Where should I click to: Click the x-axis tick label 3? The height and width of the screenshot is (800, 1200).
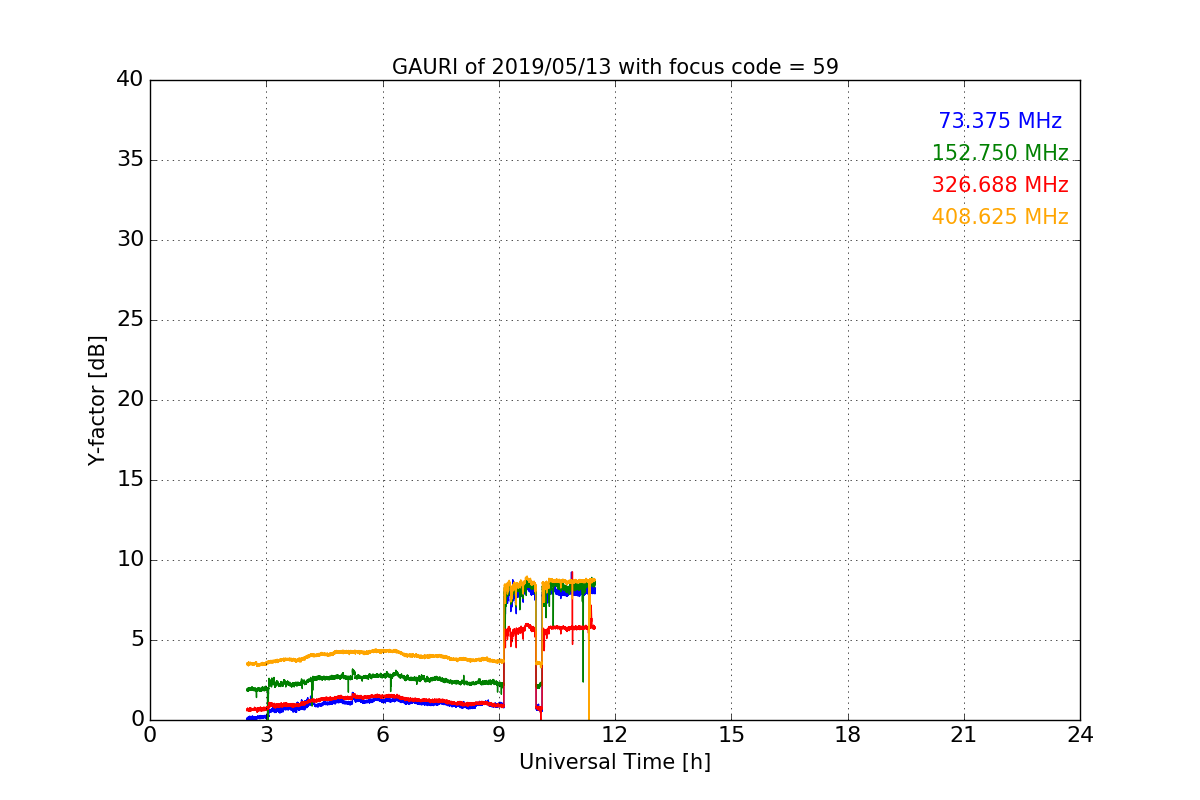pos(266,735)
